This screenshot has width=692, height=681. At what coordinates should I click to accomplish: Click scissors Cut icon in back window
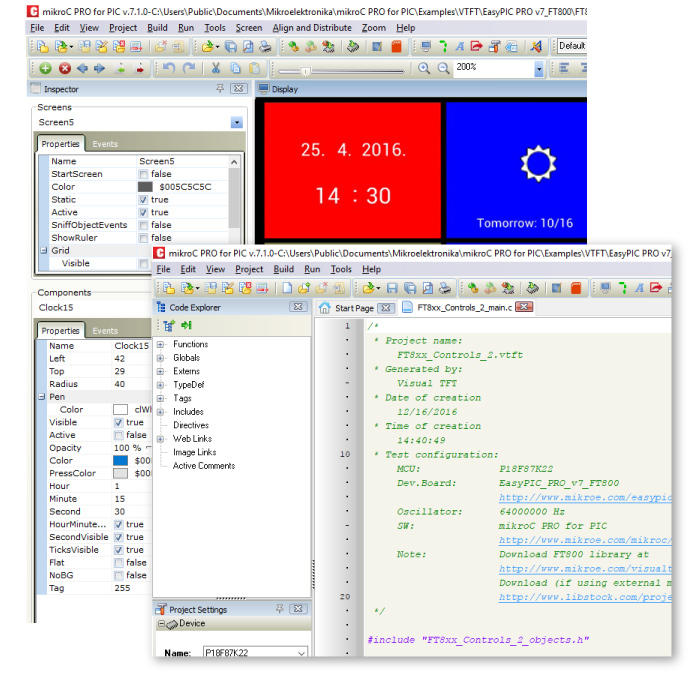point(216,68)
